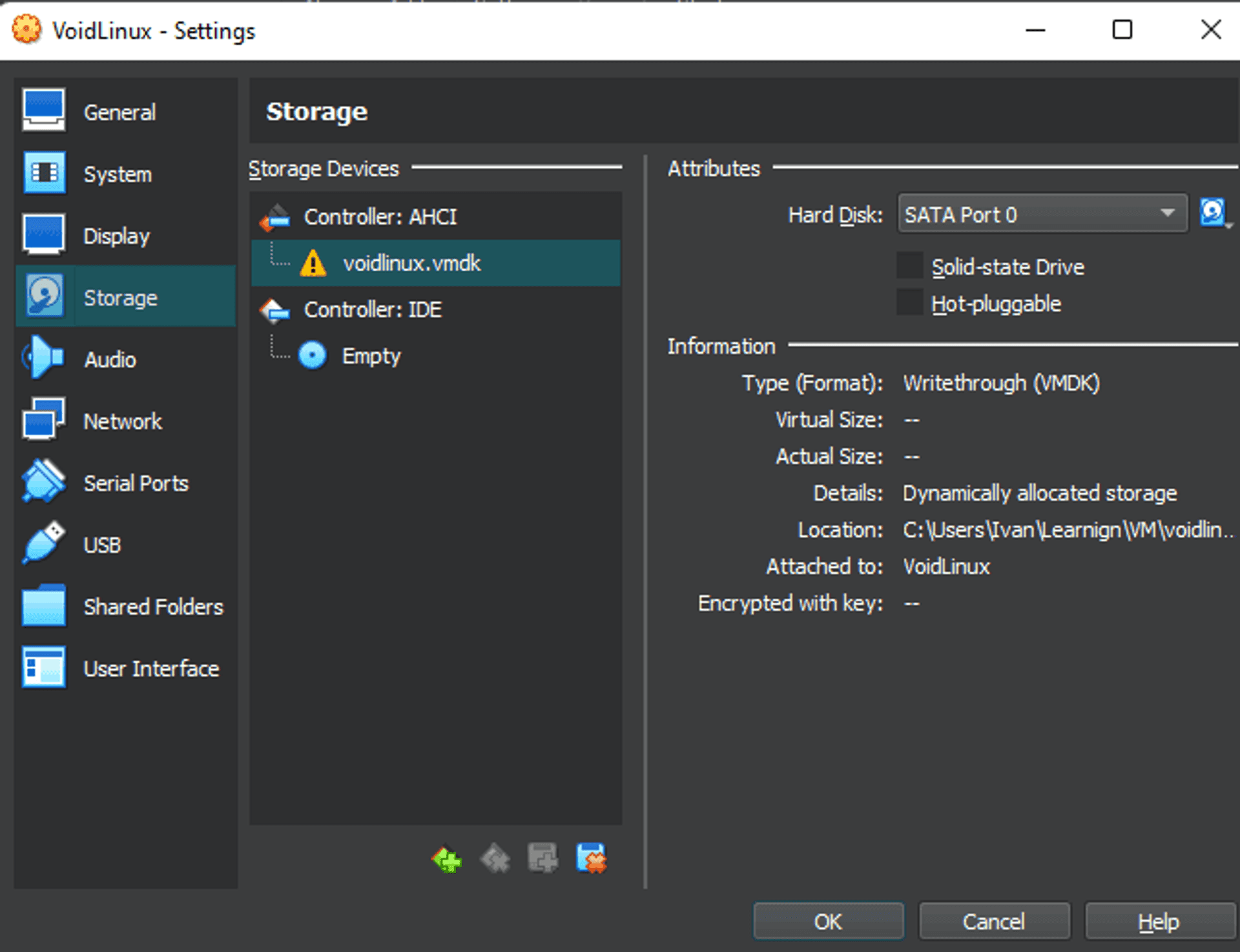Click the Cancel button
Image resolution: width=1240 pixels, height=952 pixels.
click(x=993, y=921)
